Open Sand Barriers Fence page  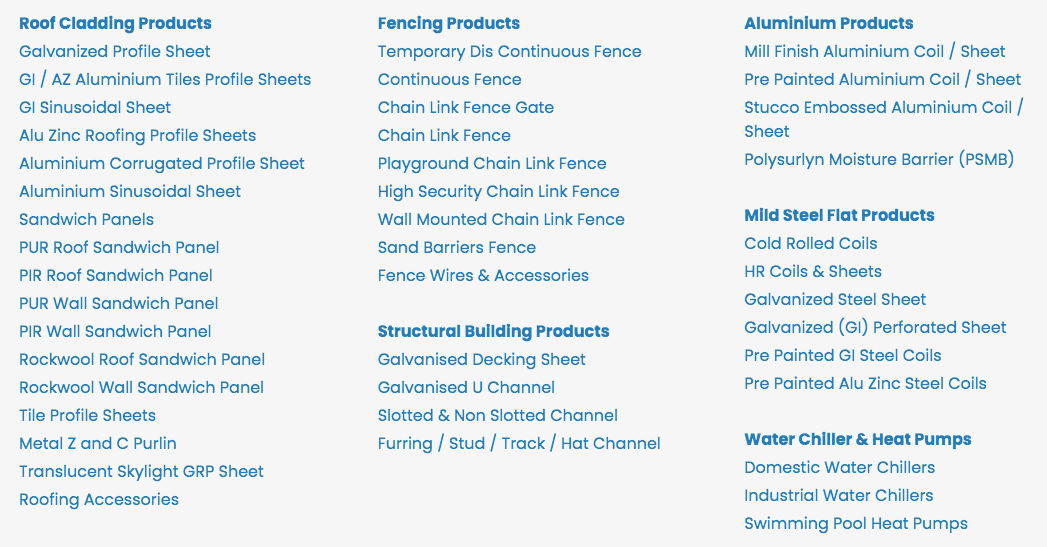pyautogui.click(x=456, y=247)
